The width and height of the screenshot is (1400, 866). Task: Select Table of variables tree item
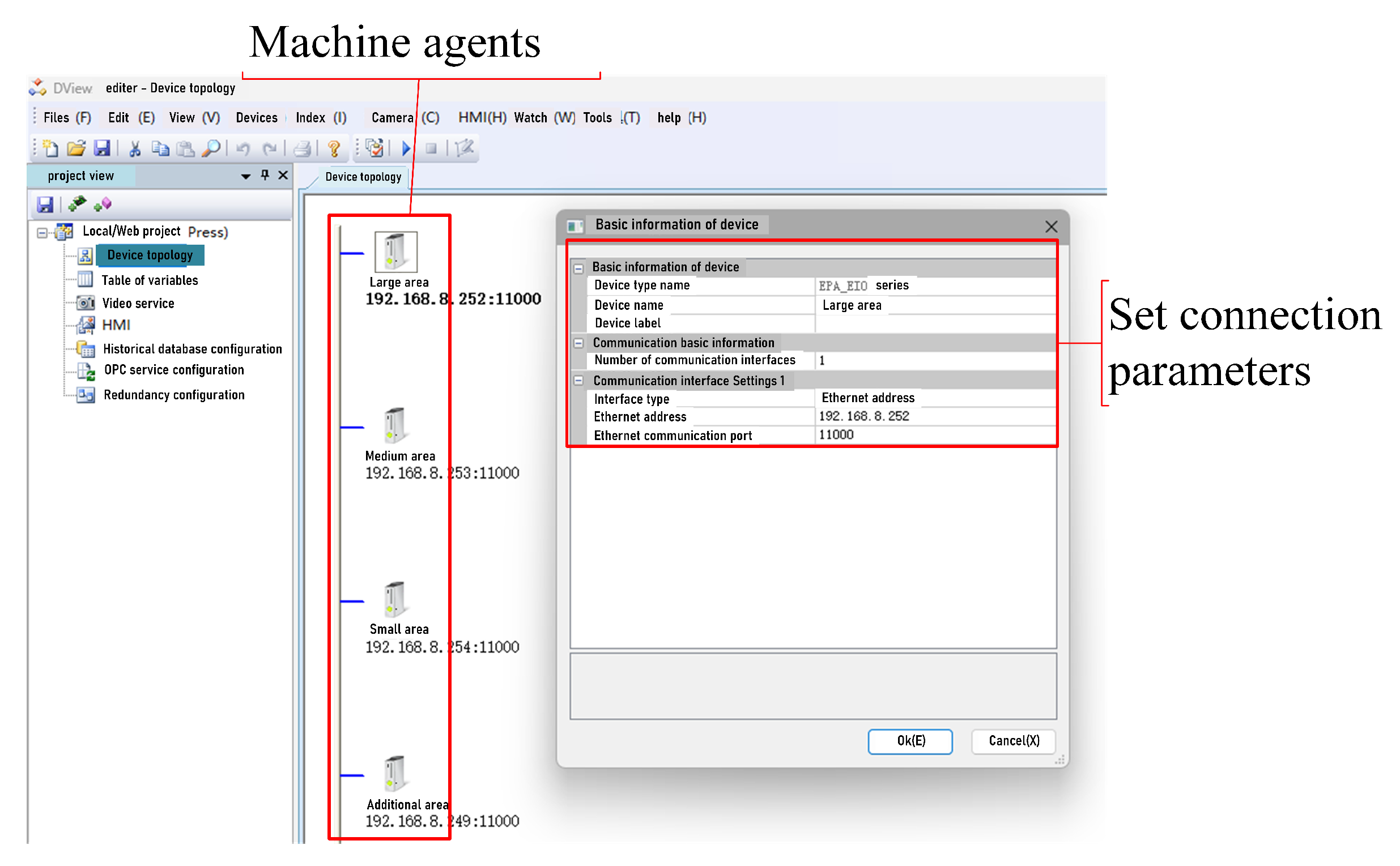coord(150,281)
